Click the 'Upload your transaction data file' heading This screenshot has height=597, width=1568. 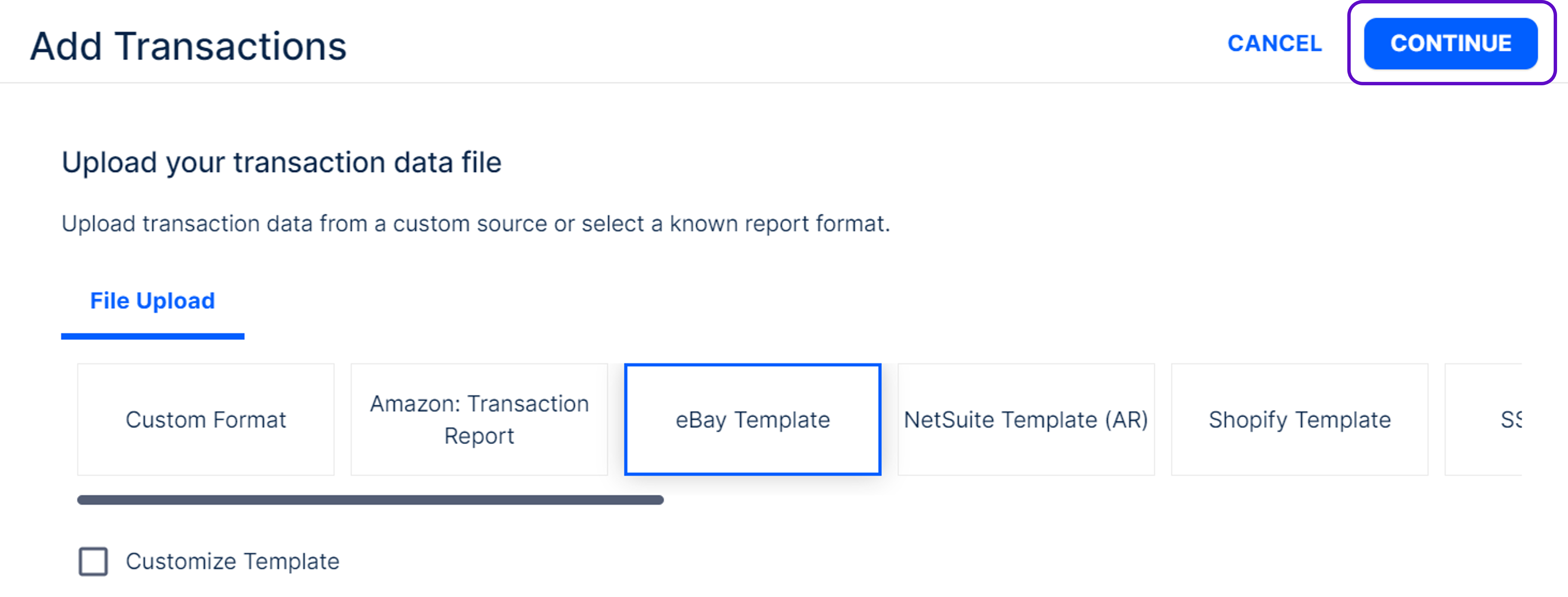(281, 163)
